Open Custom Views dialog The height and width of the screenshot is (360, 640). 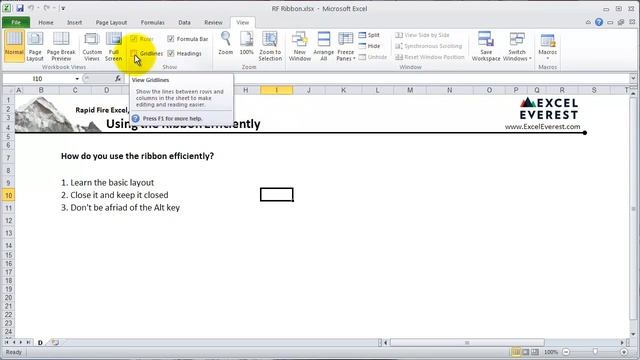92,46
